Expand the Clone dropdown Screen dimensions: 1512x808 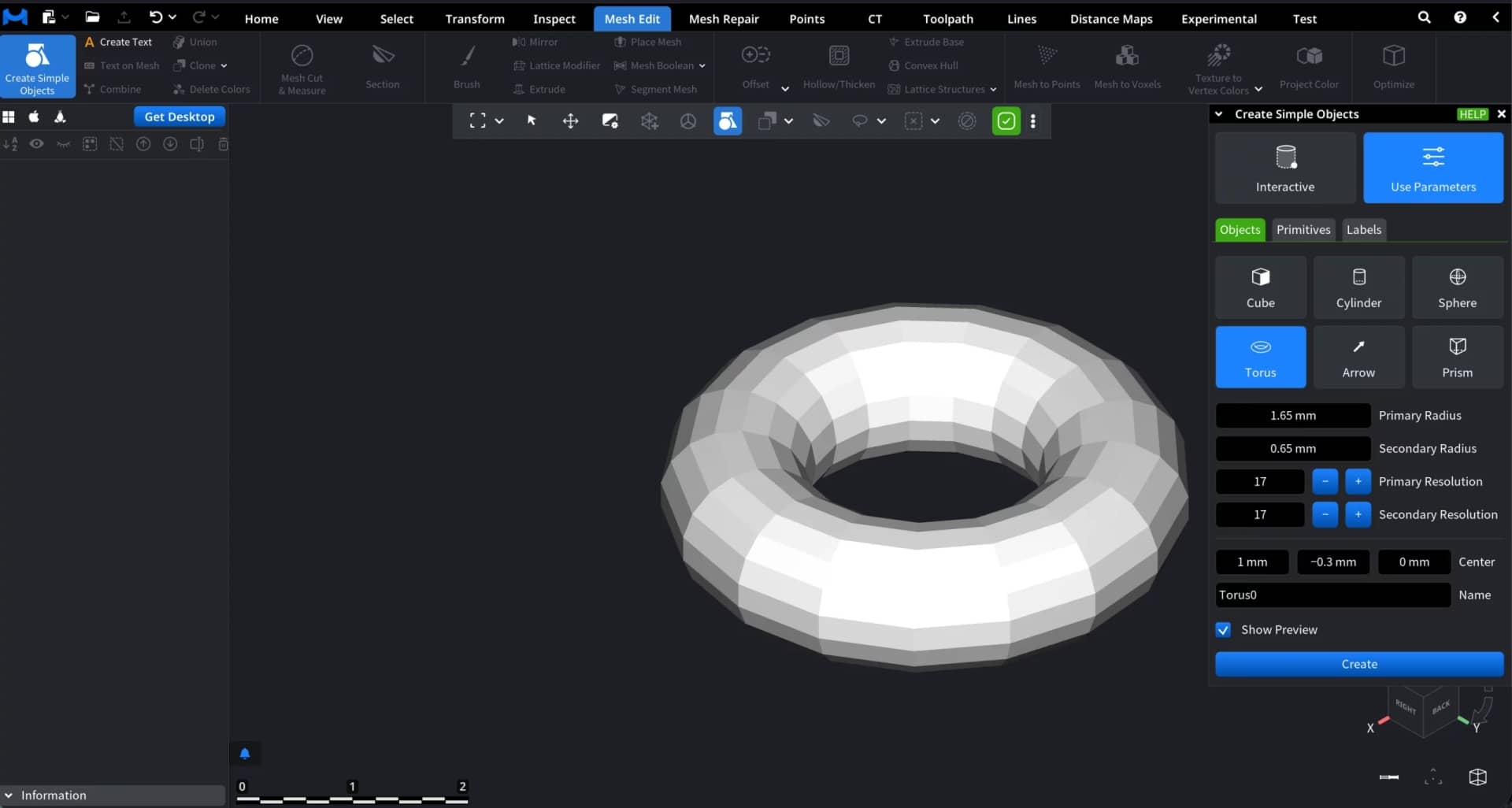[x=224, y=66]
